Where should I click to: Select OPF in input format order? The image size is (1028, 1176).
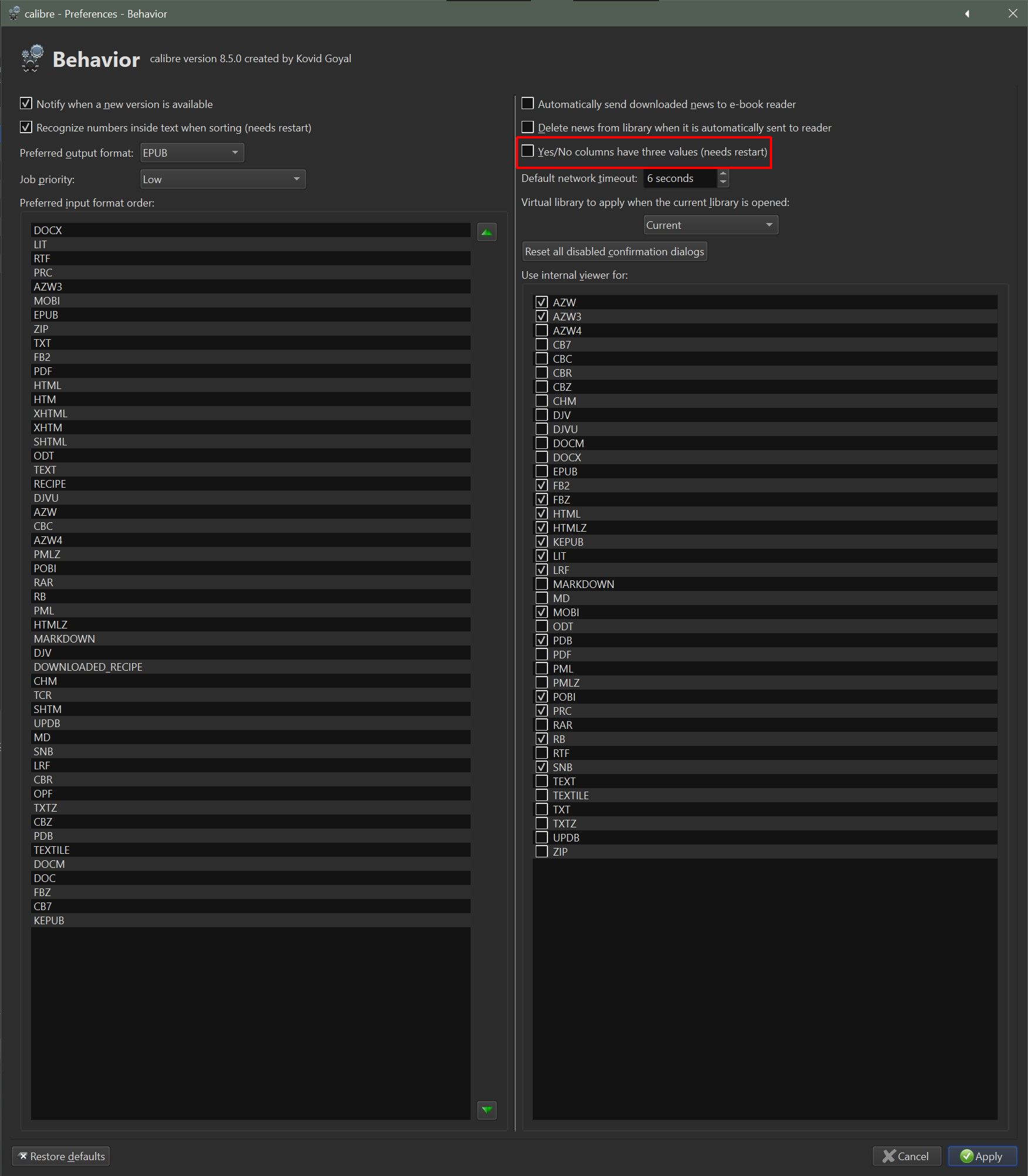pyautogui.click(x=251, y=793)
